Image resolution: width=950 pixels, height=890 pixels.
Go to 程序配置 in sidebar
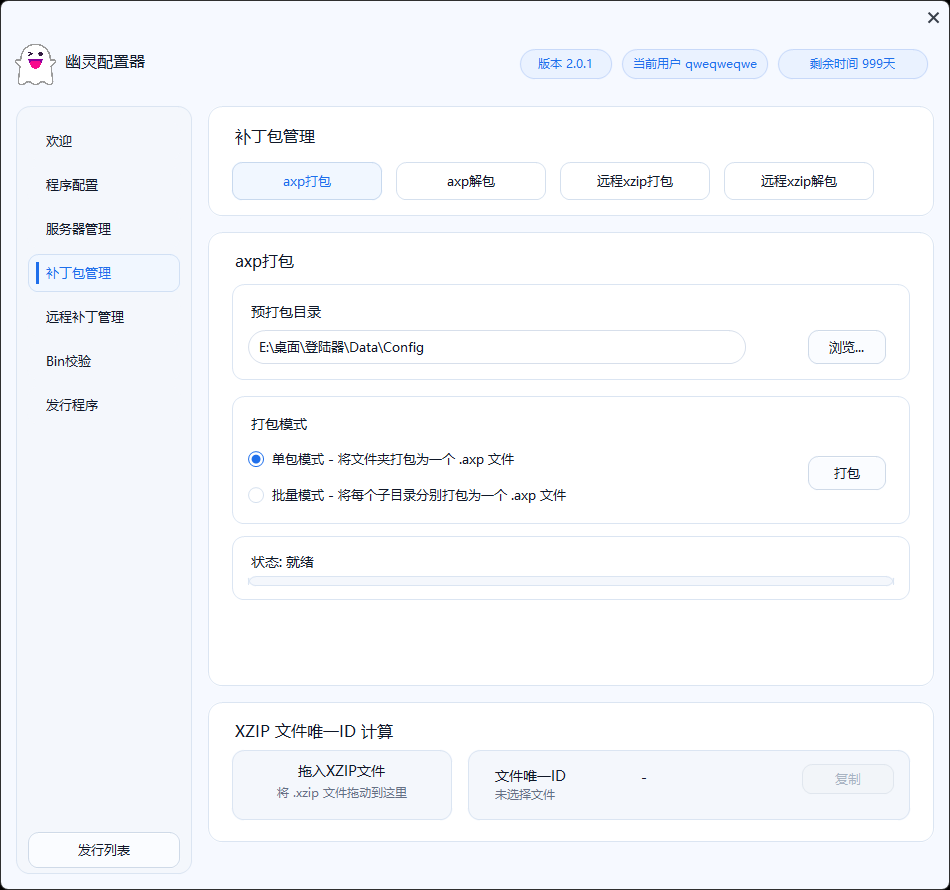tap(104, 185)
